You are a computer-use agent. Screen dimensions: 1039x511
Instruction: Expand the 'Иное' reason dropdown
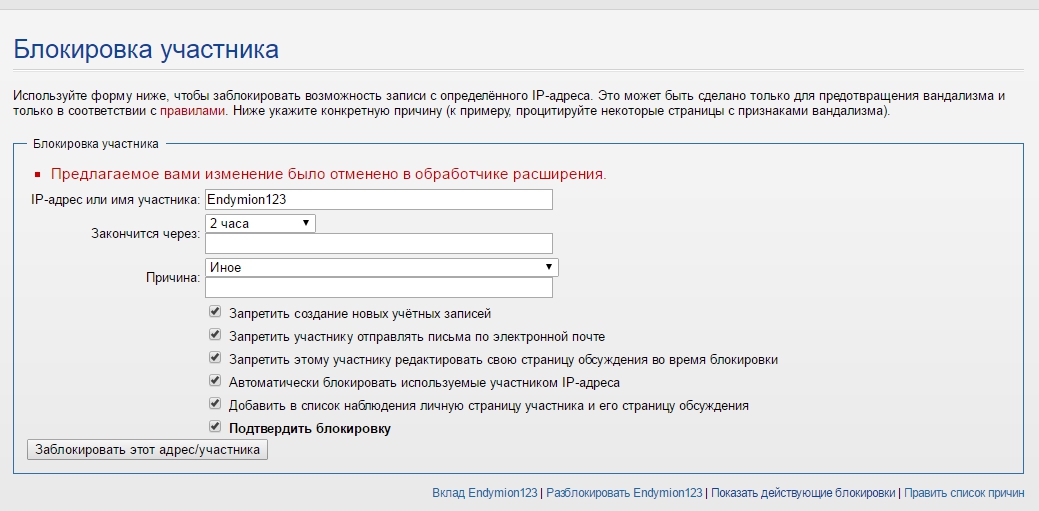382,267
